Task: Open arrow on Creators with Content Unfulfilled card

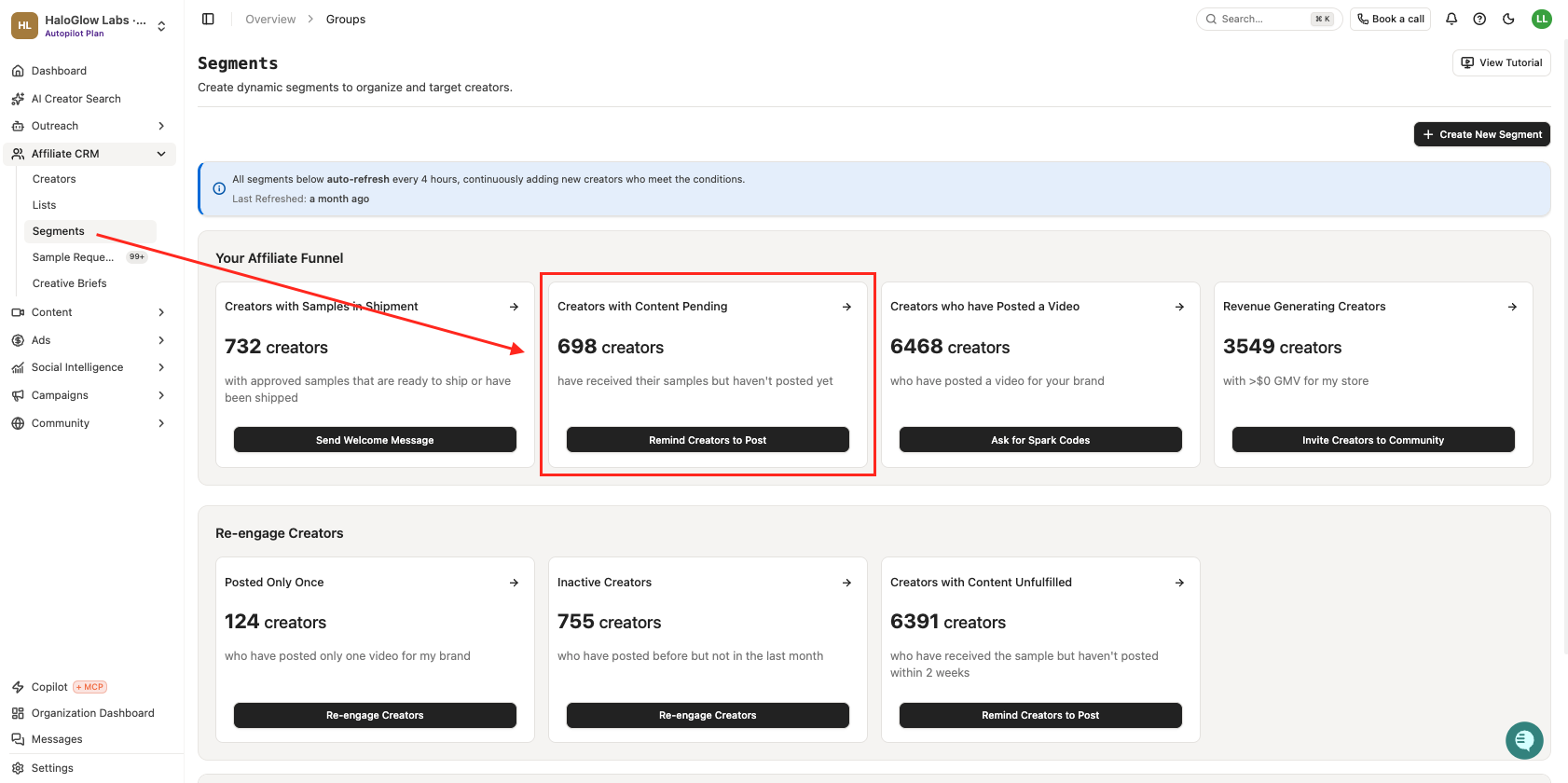Action: [1179, 583]
